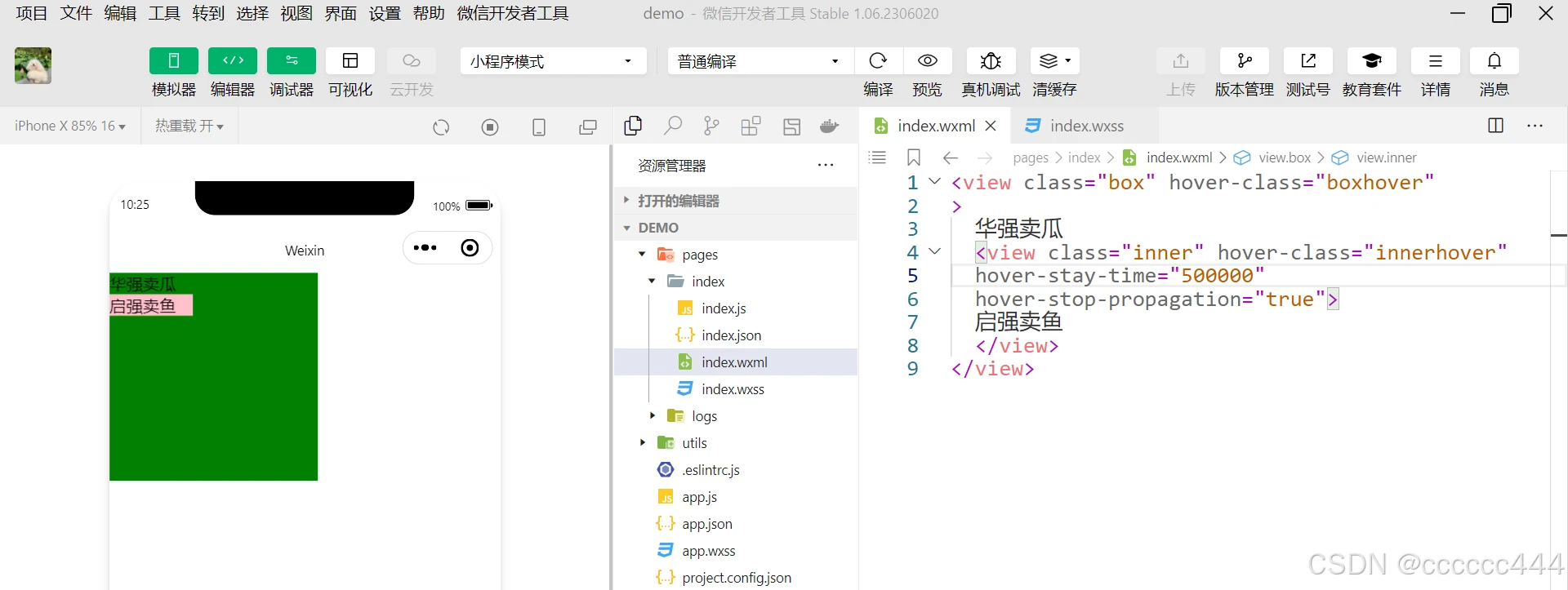This screenshot has height=590, width=1568.
Task: Click the search icon in sidebar
Action: [x=672, y=126]
